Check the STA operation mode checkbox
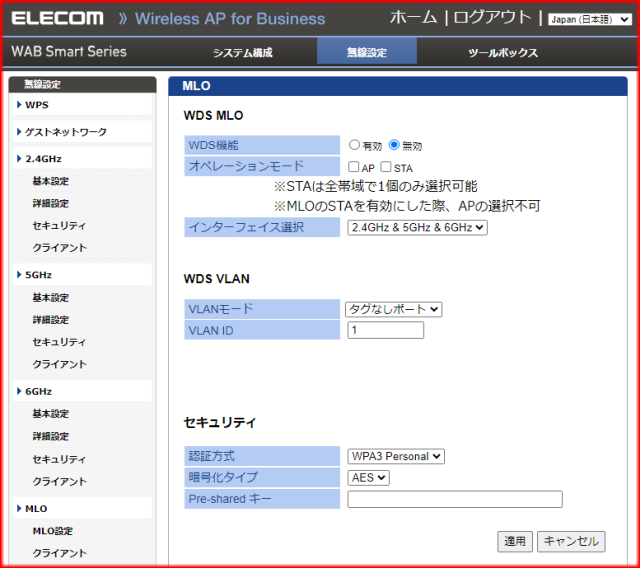The width and height of the screenshot is (640, 568). click(386, 167)
